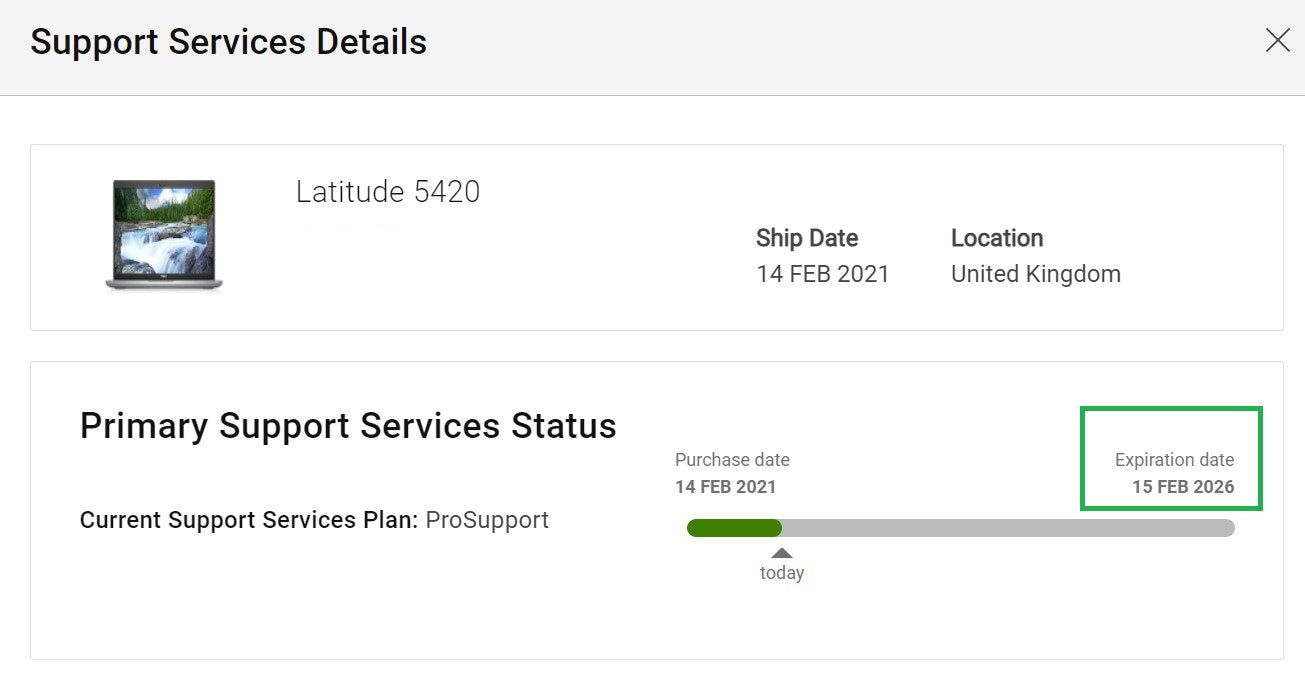Select the Location label
The image size is (1305, 677).
[996, 238]
